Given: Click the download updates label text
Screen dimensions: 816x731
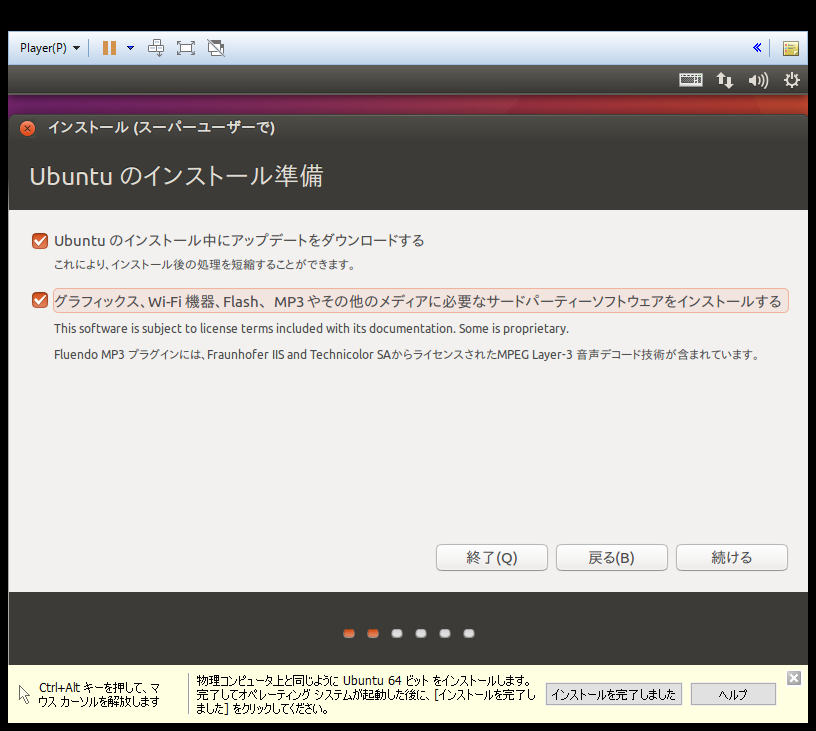Looking at the screenshot, I should (239, 241).
